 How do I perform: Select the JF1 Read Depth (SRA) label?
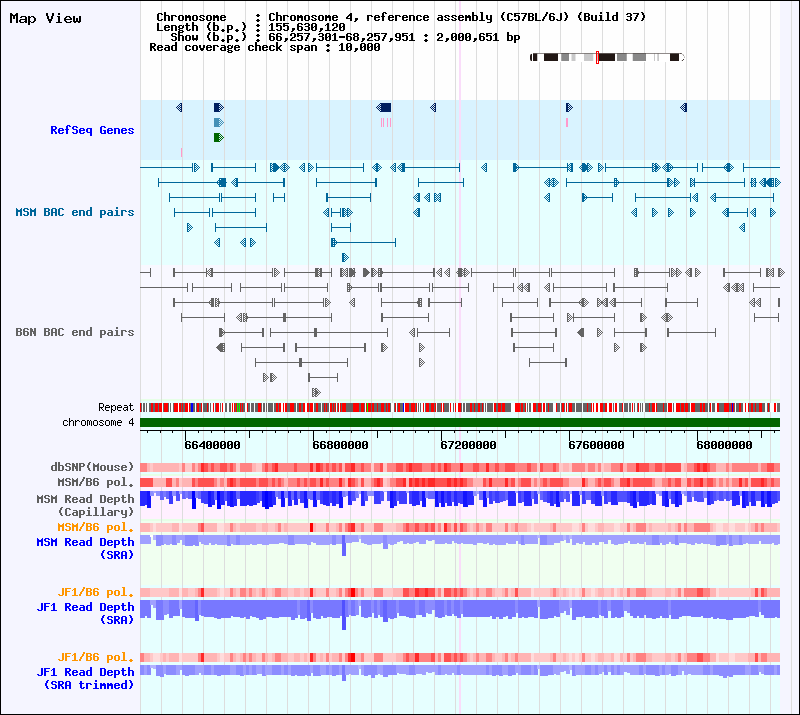[85, 613]
